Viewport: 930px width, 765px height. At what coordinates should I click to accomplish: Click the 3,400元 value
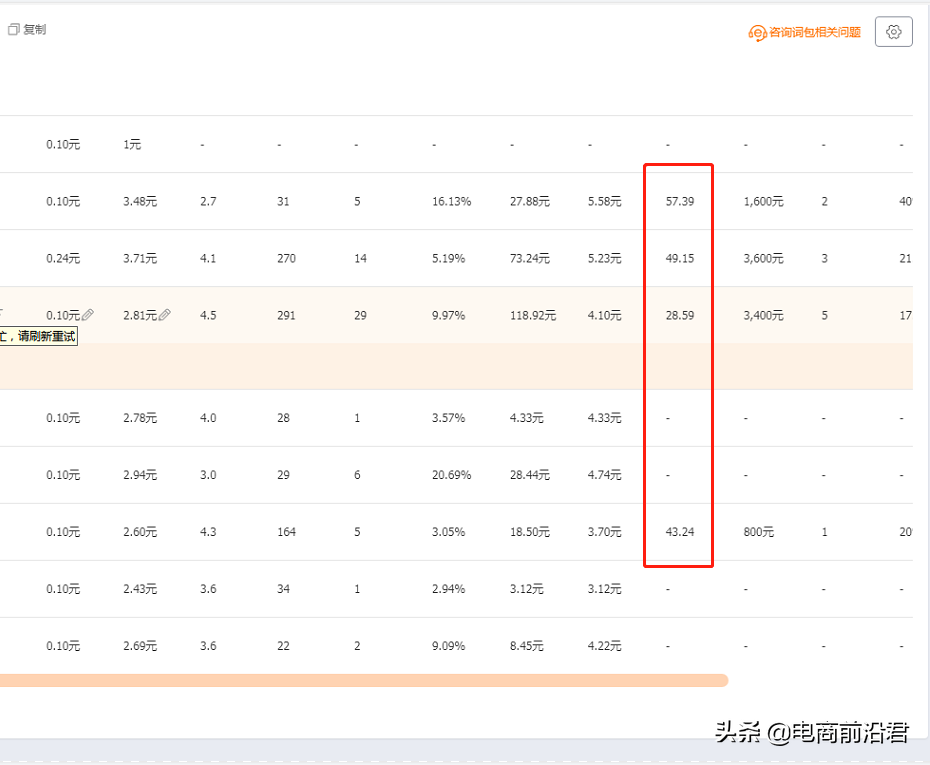point(763,315)
